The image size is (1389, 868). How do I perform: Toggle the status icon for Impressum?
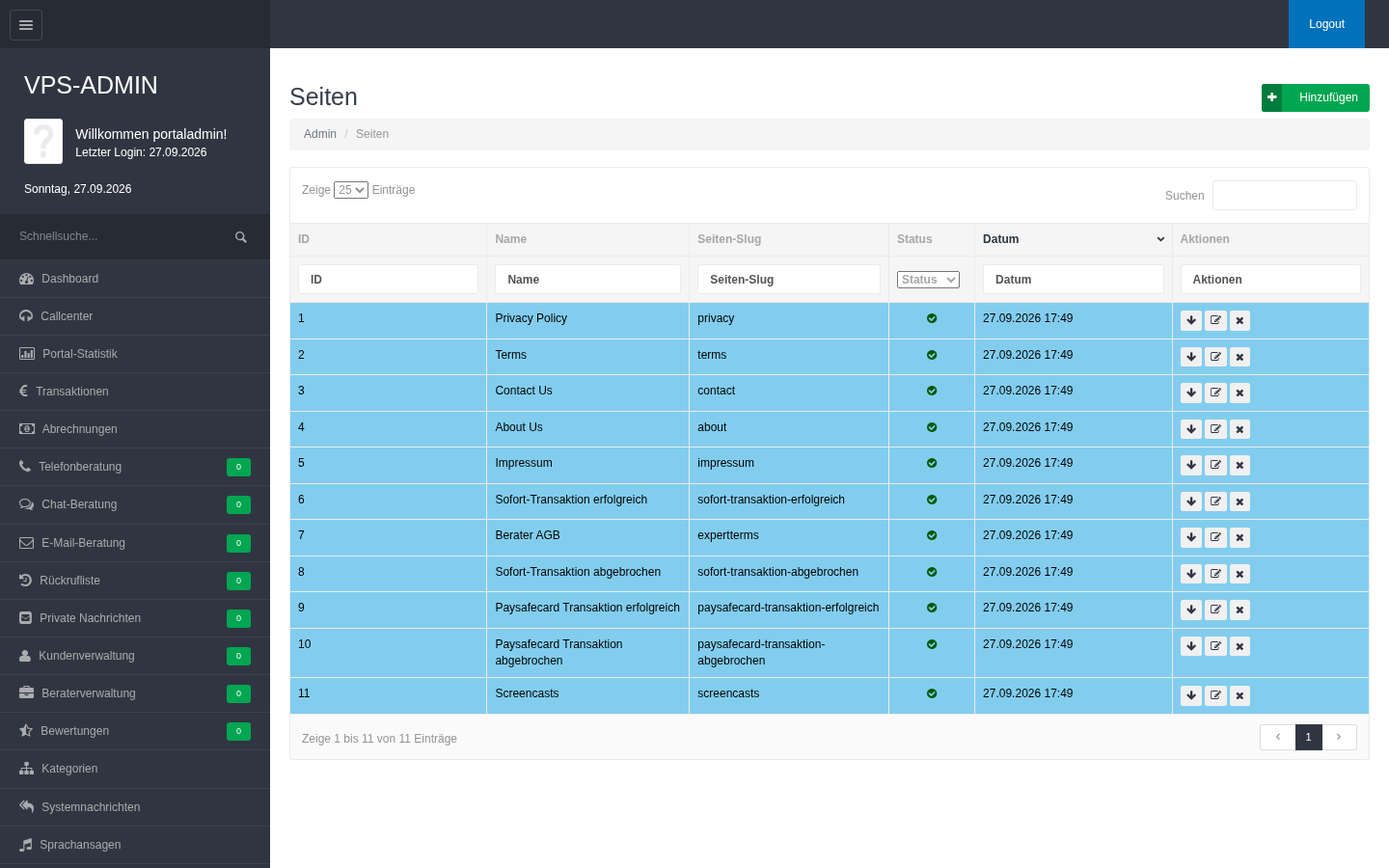tap(932, 463)
